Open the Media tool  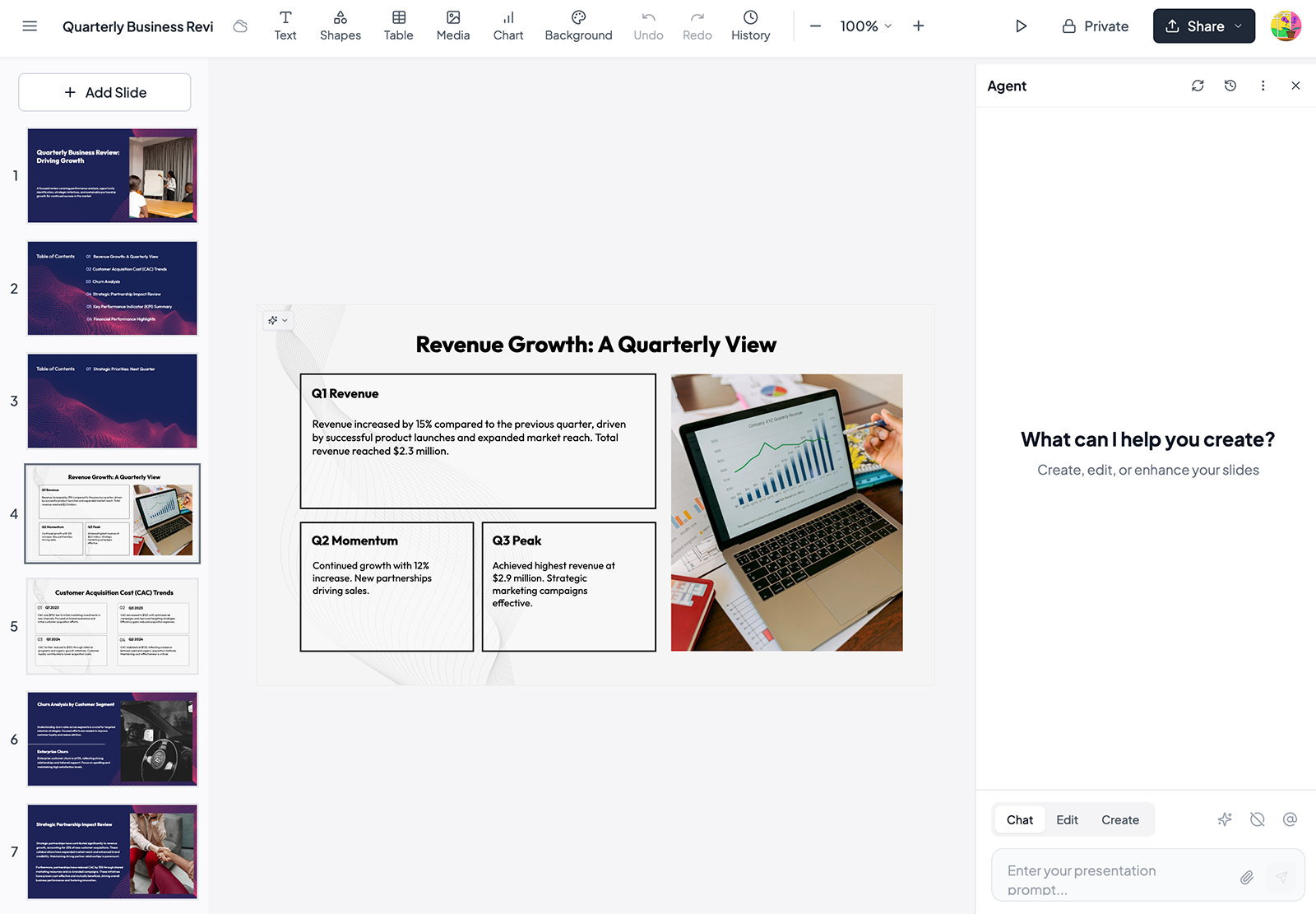pyautogui.click(x=453, y=26)
